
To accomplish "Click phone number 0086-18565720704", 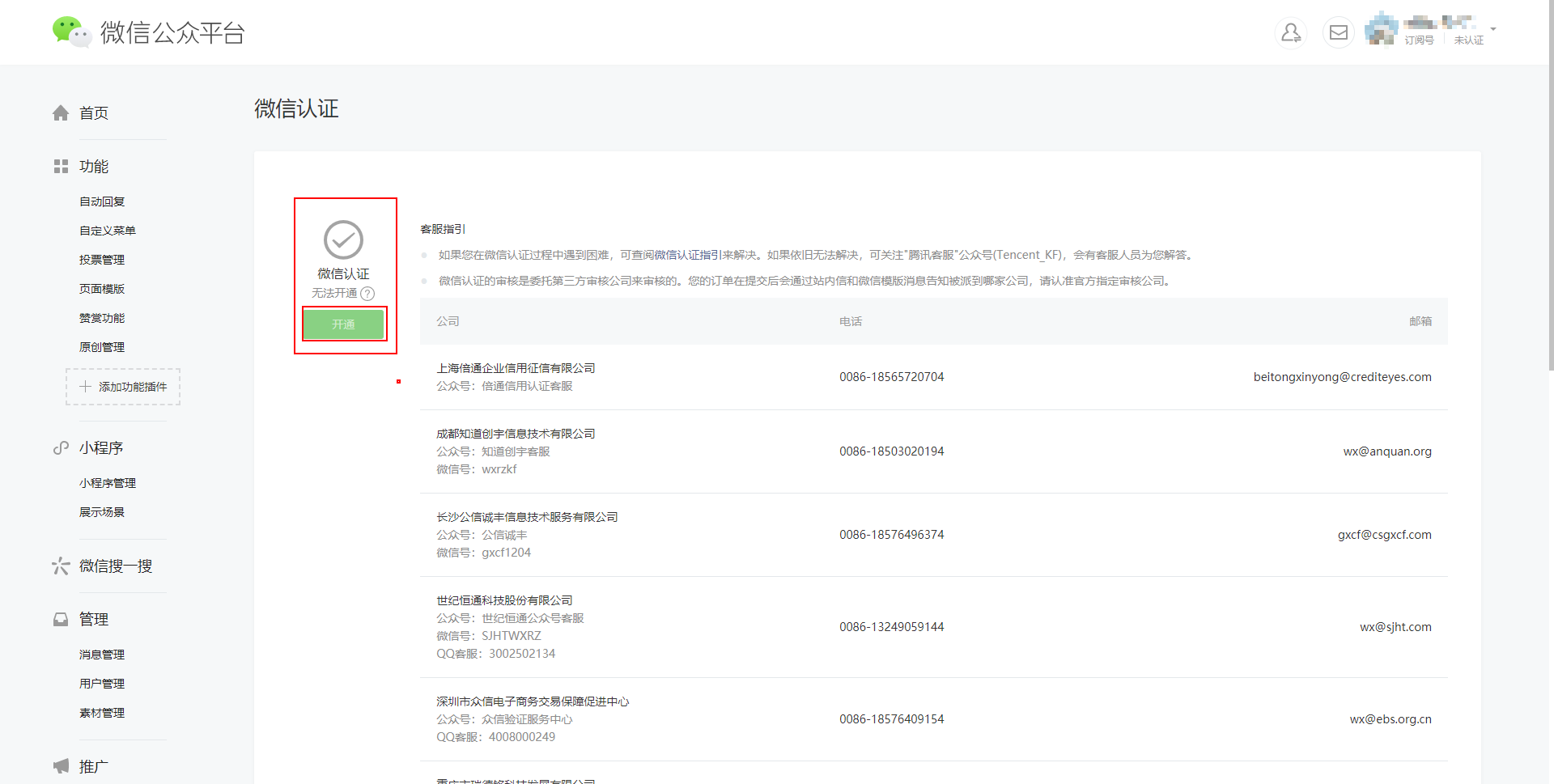I will click(x=892, y=377).
